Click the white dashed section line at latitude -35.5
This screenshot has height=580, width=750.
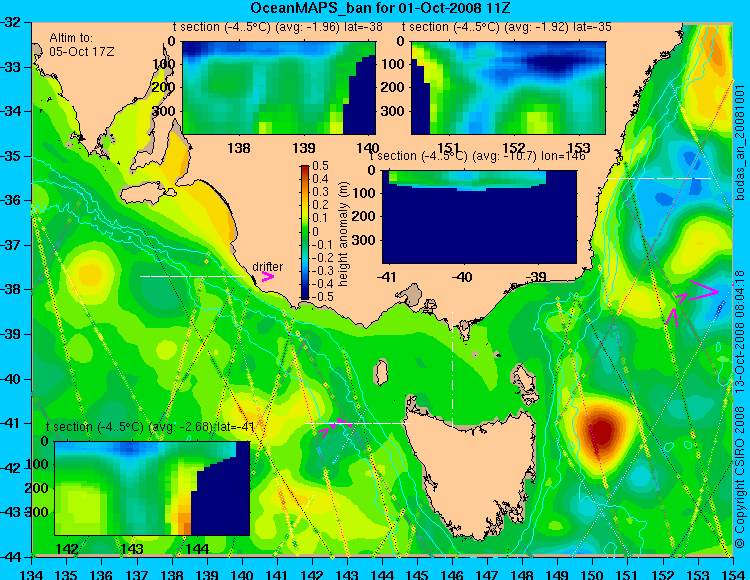click(x=659, y=178)
